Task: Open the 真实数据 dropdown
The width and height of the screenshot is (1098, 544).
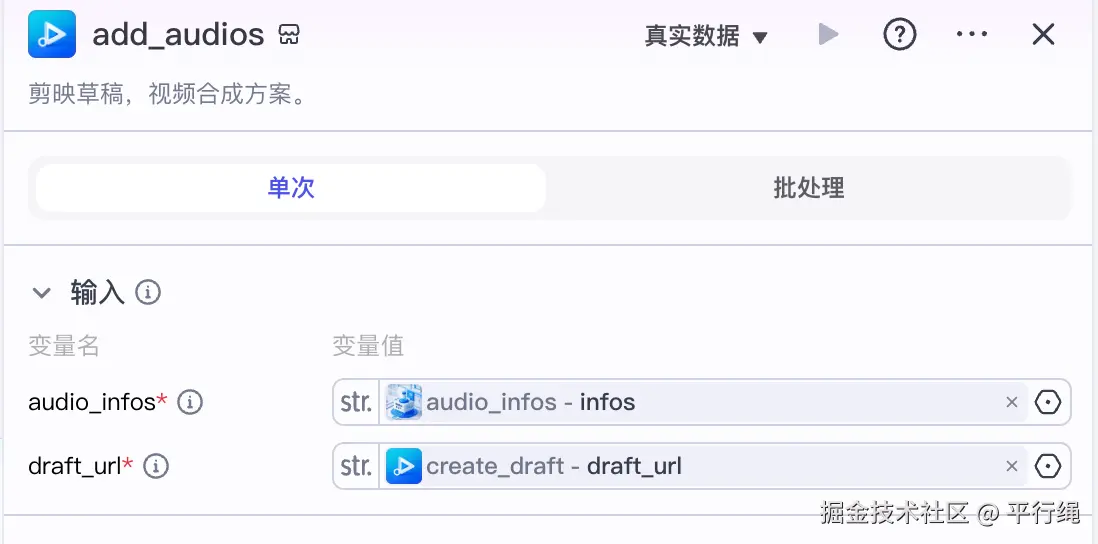Action: click(x=706, y=36)
